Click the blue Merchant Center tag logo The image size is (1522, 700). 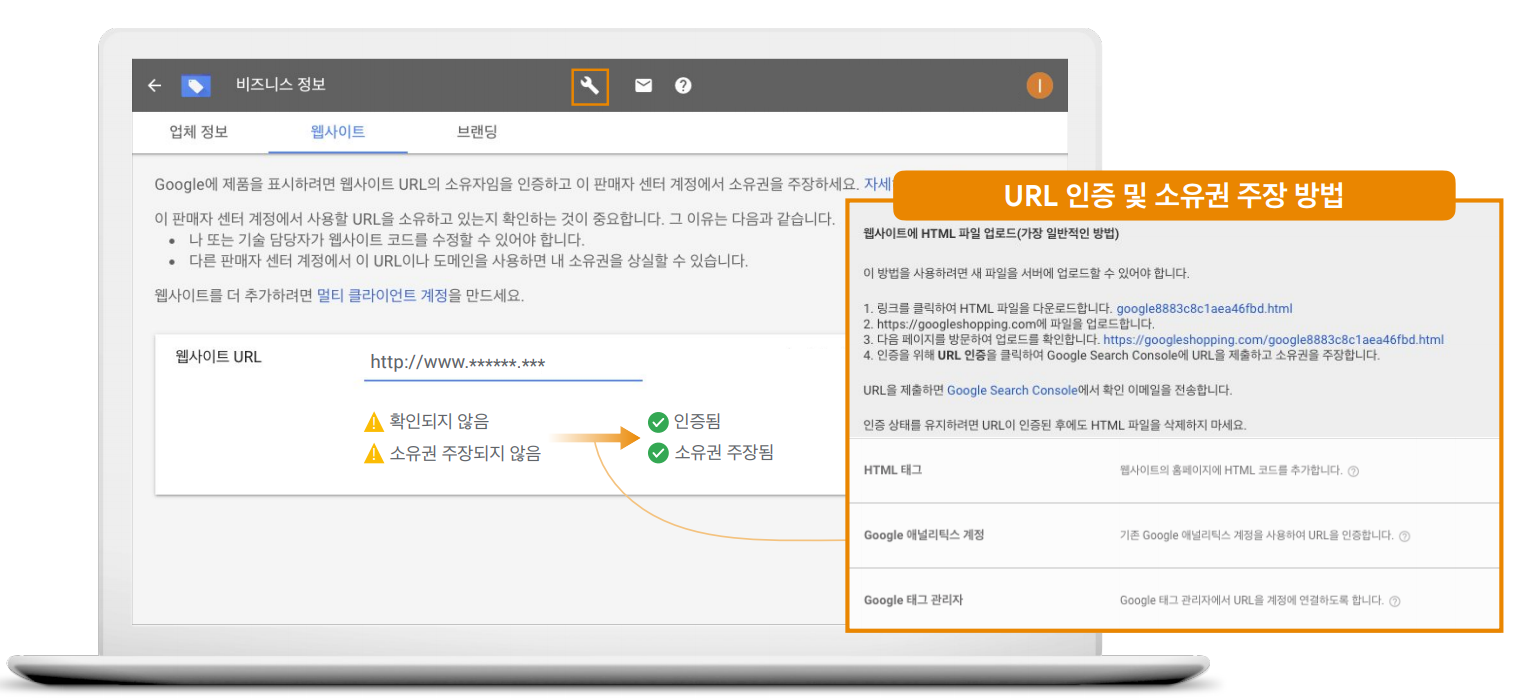tap(195, 86)
